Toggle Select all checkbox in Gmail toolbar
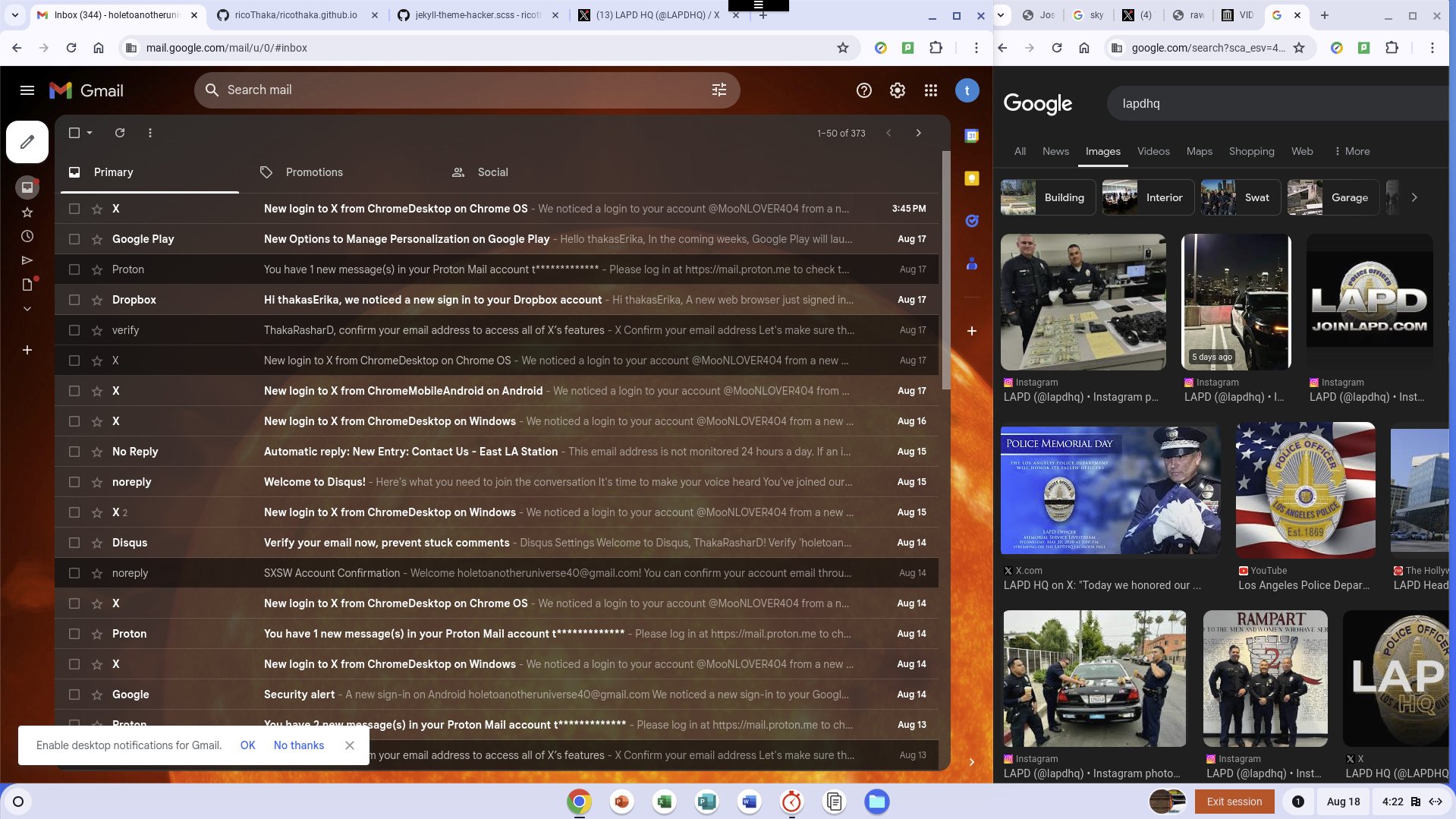Screen dimensions: 1456x819 pos(74,133)
